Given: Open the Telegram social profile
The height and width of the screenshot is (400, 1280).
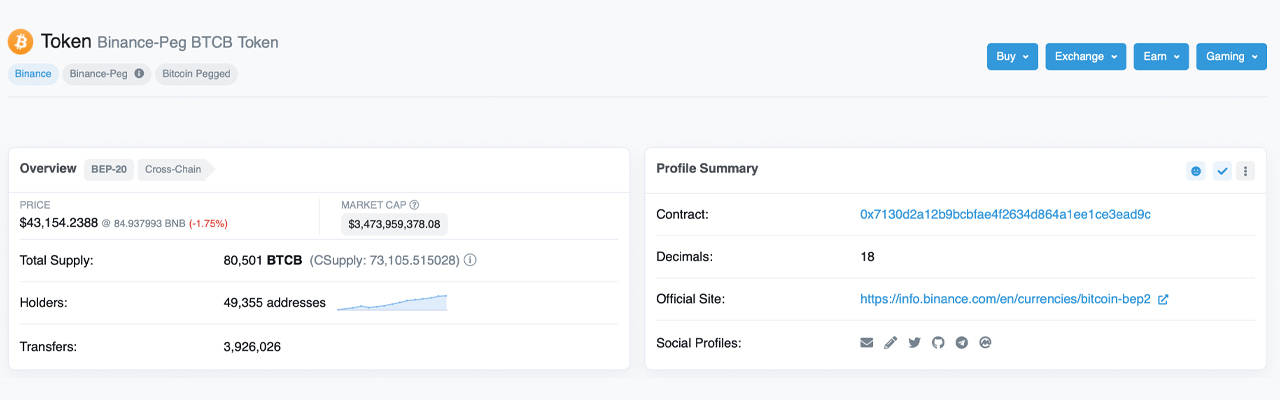Looking at the screenshot, I should click(962, 343).
